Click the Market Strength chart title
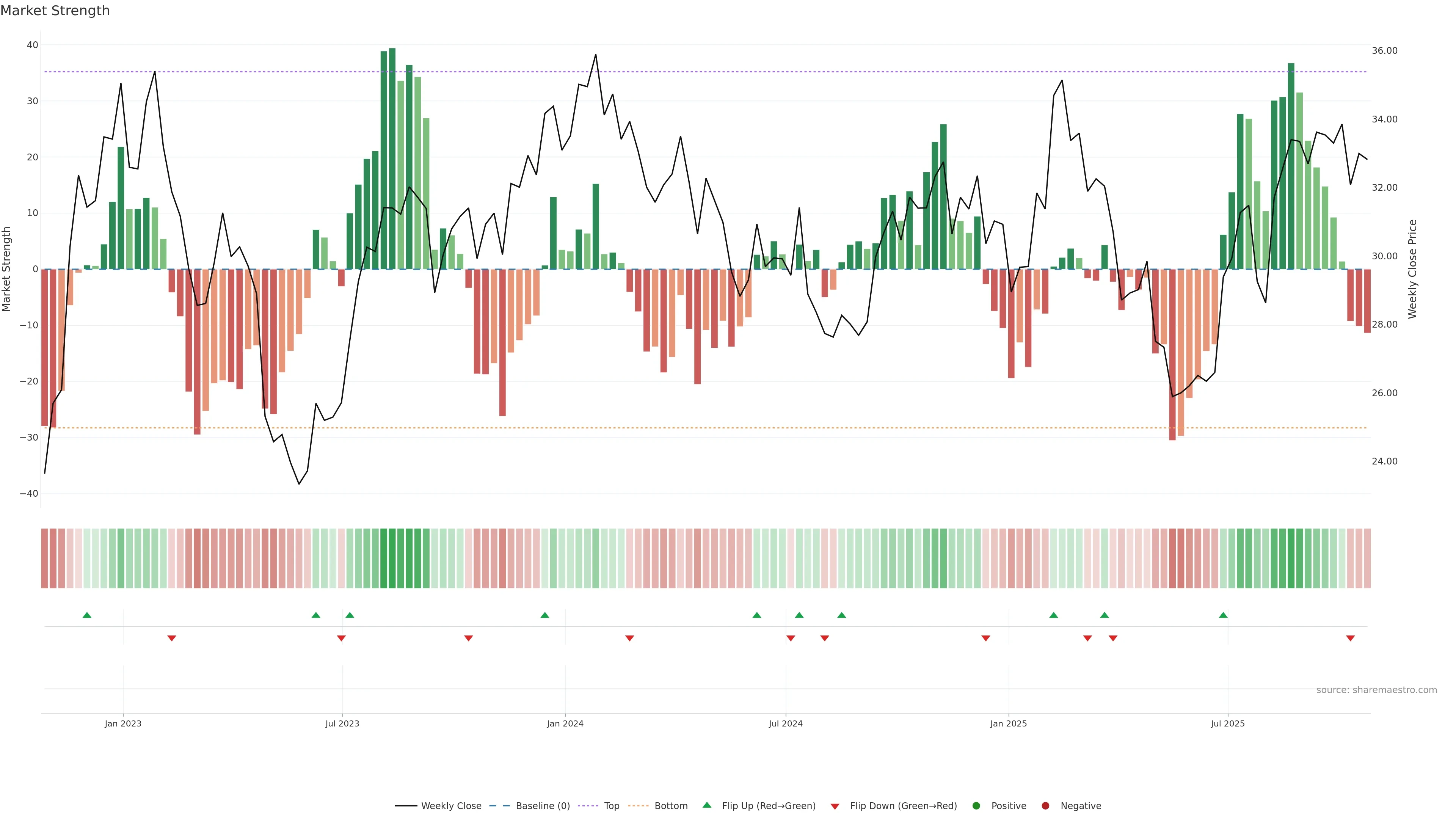The image size is (1456, 819). pos(55,11)
